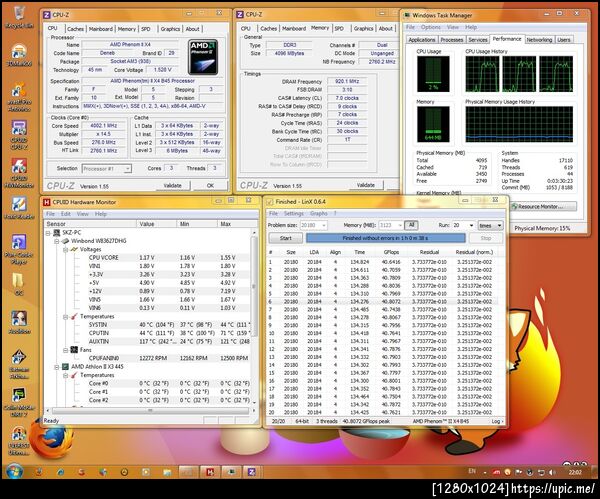Click the Task Manager taskbar button
This screenshot has height=499, width=600.
click(231, 472)
